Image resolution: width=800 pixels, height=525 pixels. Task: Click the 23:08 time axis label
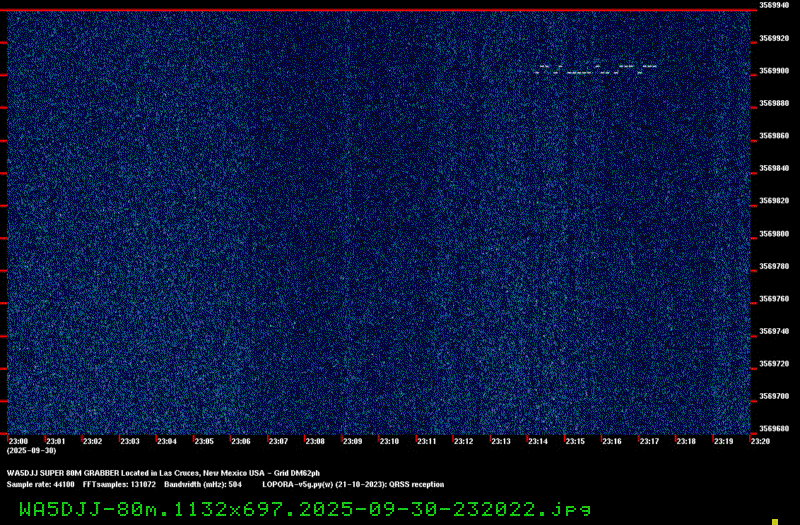(315, 441)
